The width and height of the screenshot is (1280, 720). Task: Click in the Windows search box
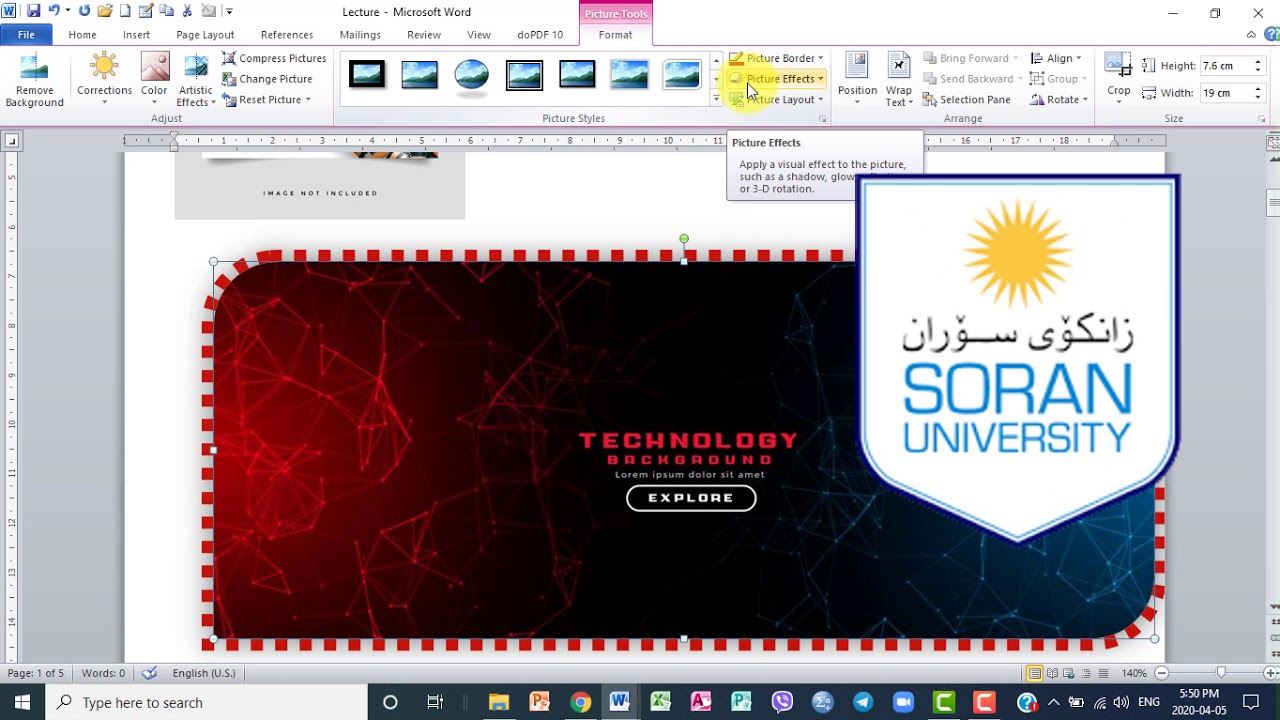(207, 702)
